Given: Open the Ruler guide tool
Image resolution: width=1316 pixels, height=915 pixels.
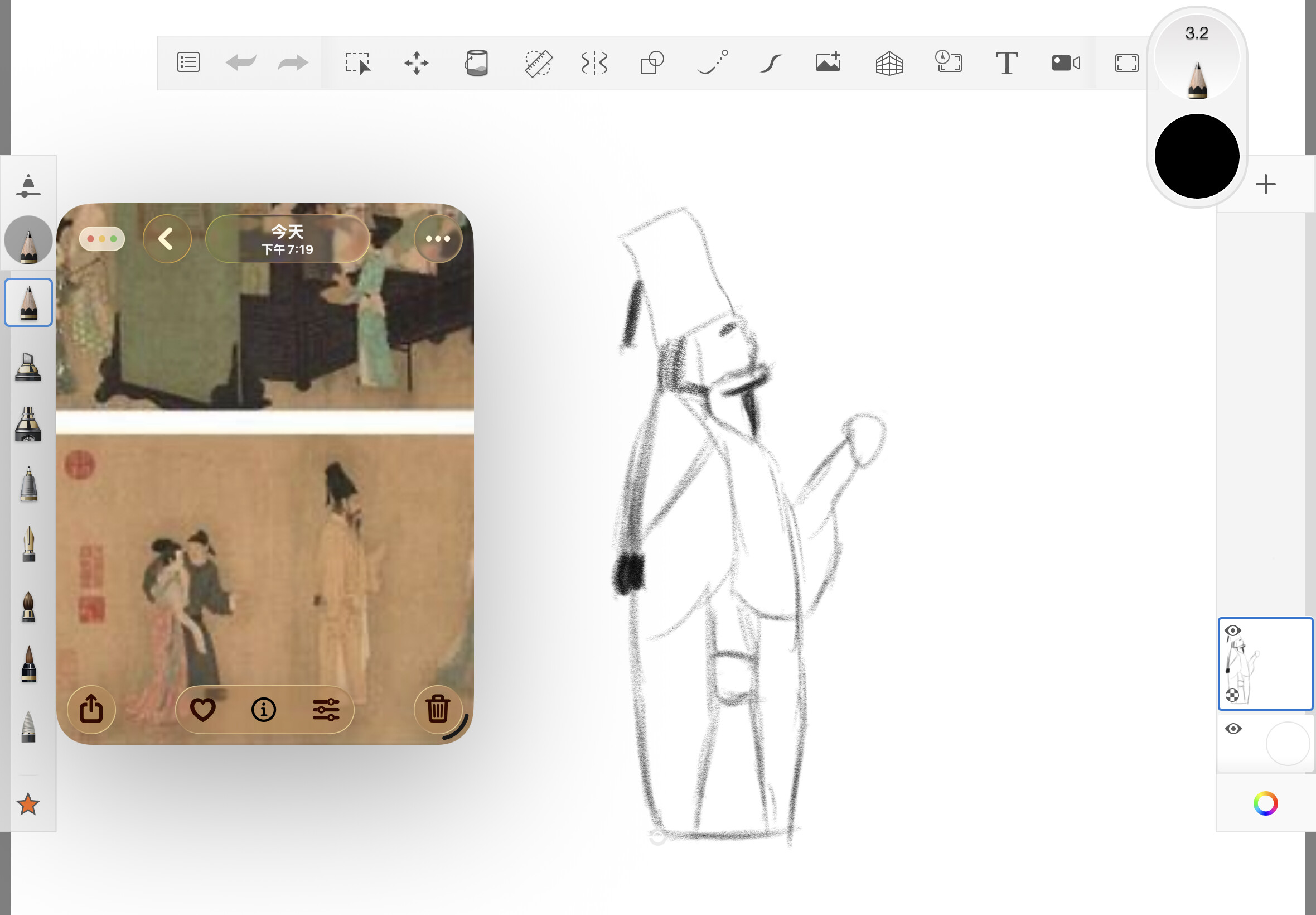Looking at the screenshot, I should tap(538, 62).
